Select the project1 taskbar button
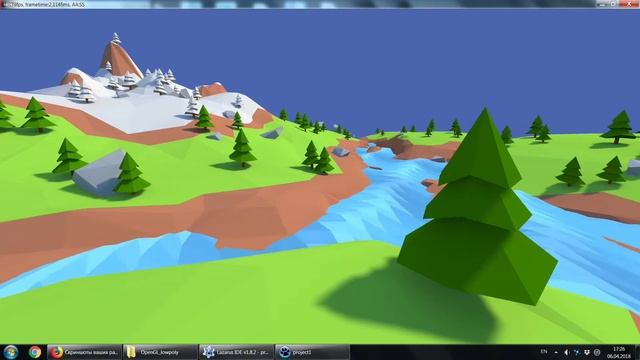Screen dimensions: 640x360 click(312, 352)
